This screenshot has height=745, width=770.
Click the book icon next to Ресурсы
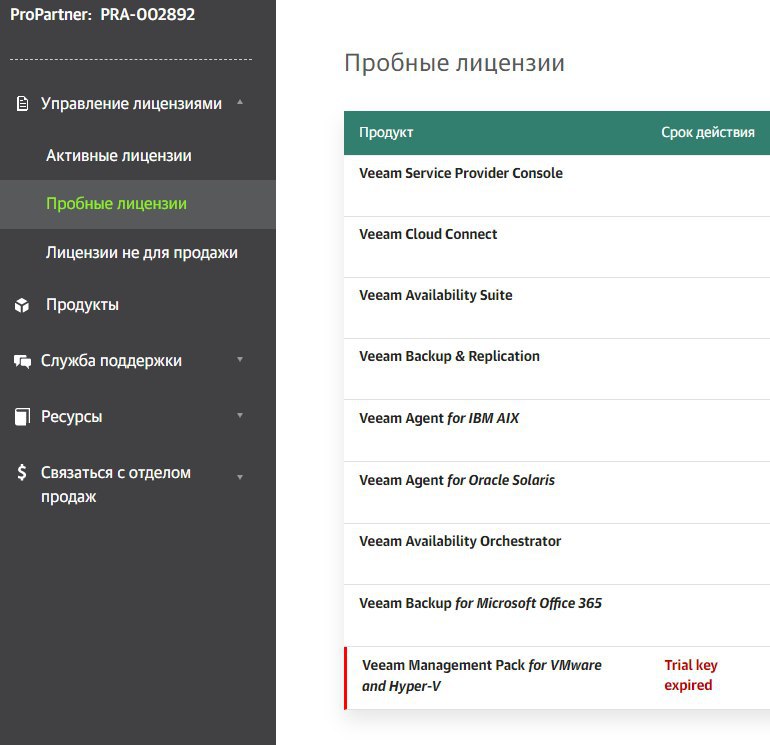tap(22, 416)
